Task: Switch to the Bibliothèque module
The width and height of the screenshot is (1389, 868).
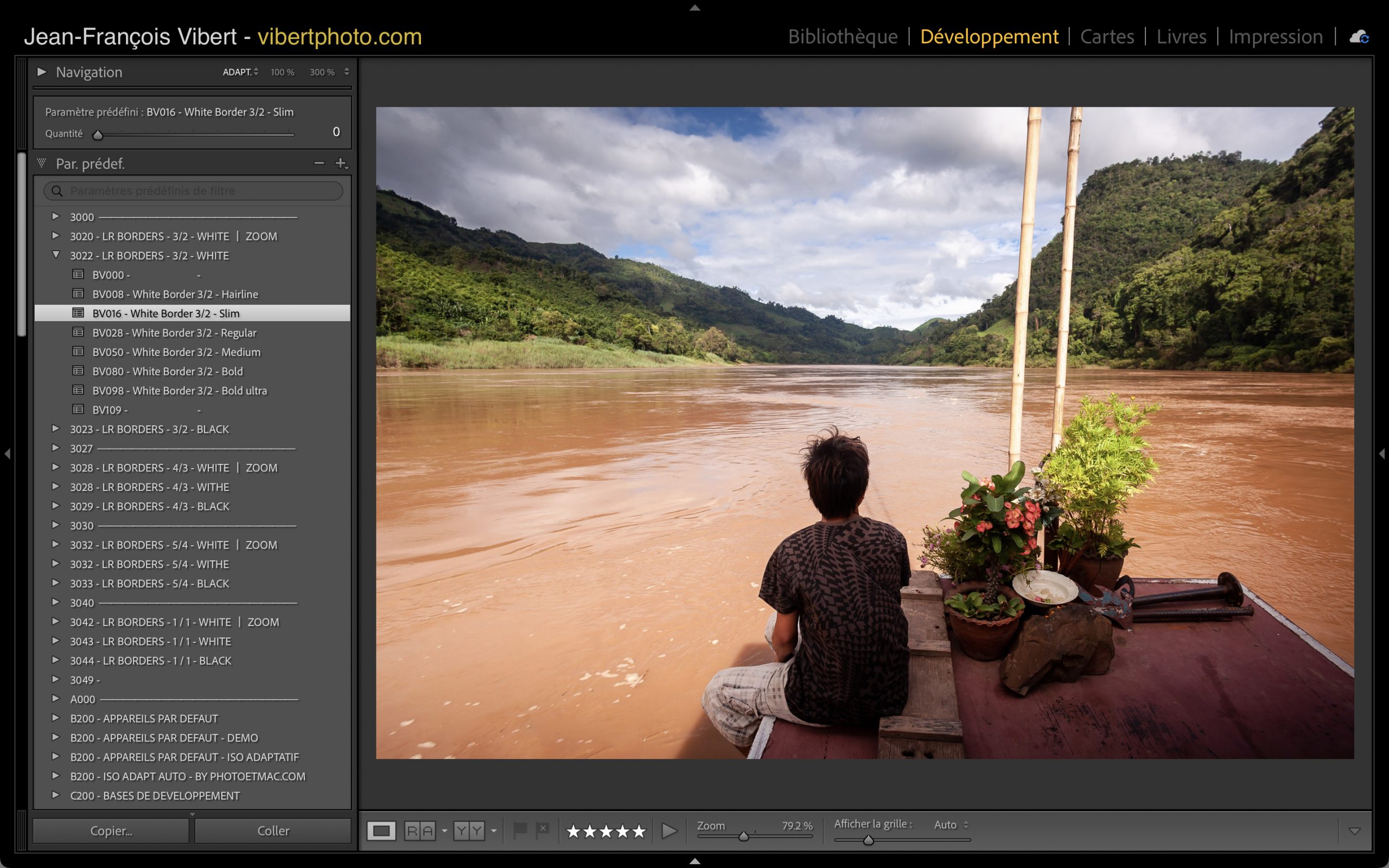Action: 843,37
